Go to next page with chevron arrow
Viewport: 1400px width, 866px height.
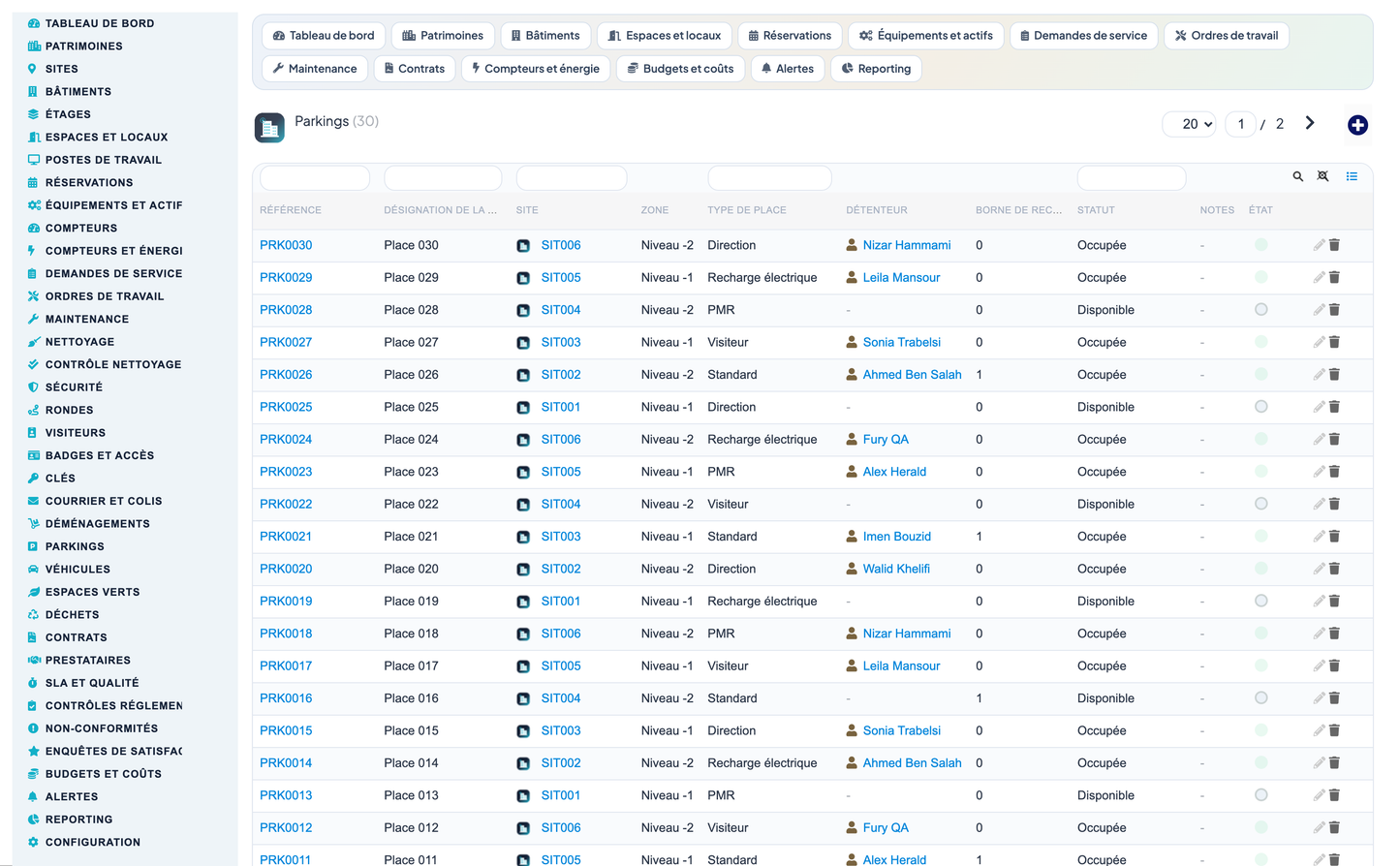pos(1310,123)
